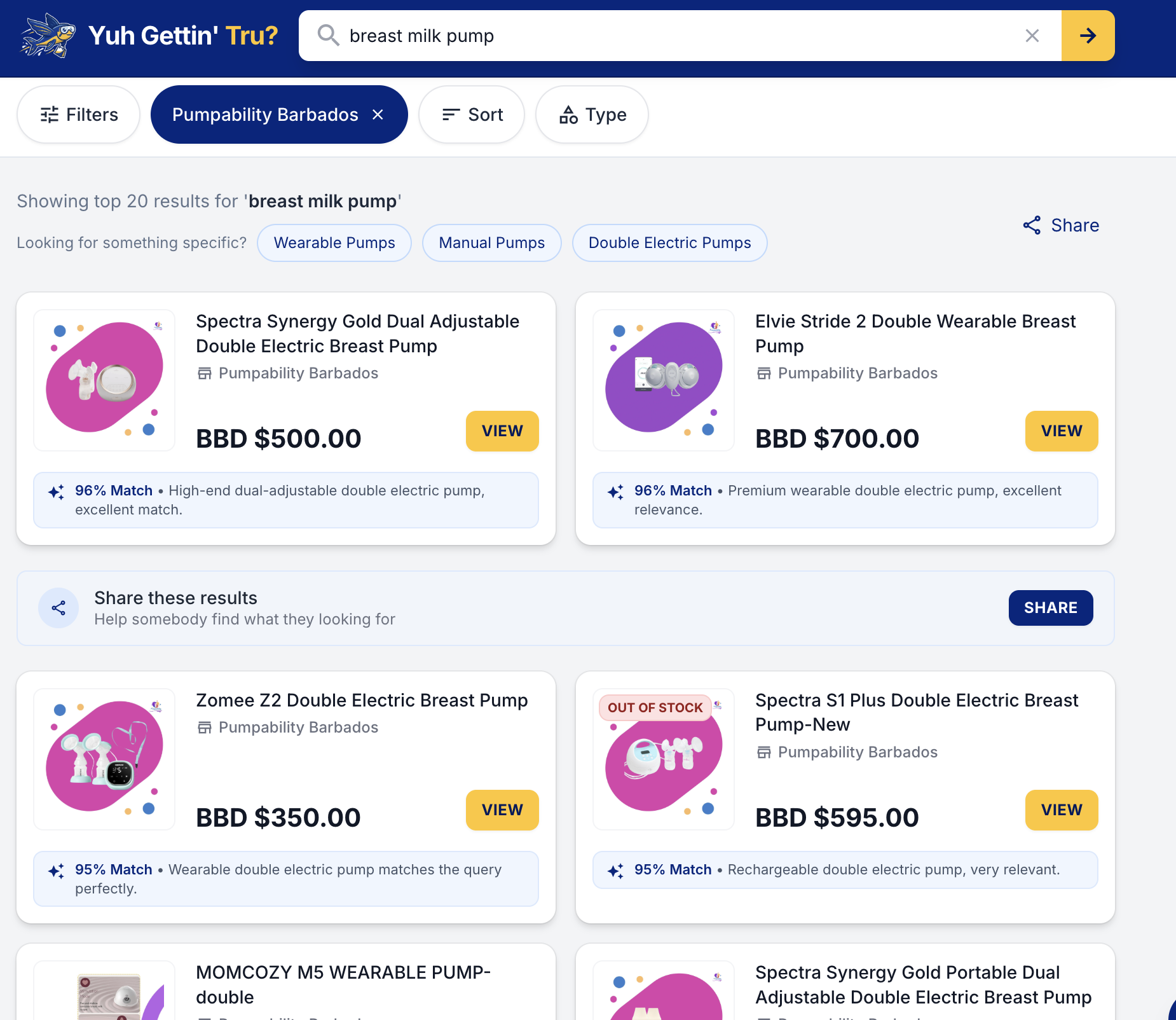Click the SHARE button in the results banner
Viewport: 1176px width, 1020px height.
pos(1050,608)
